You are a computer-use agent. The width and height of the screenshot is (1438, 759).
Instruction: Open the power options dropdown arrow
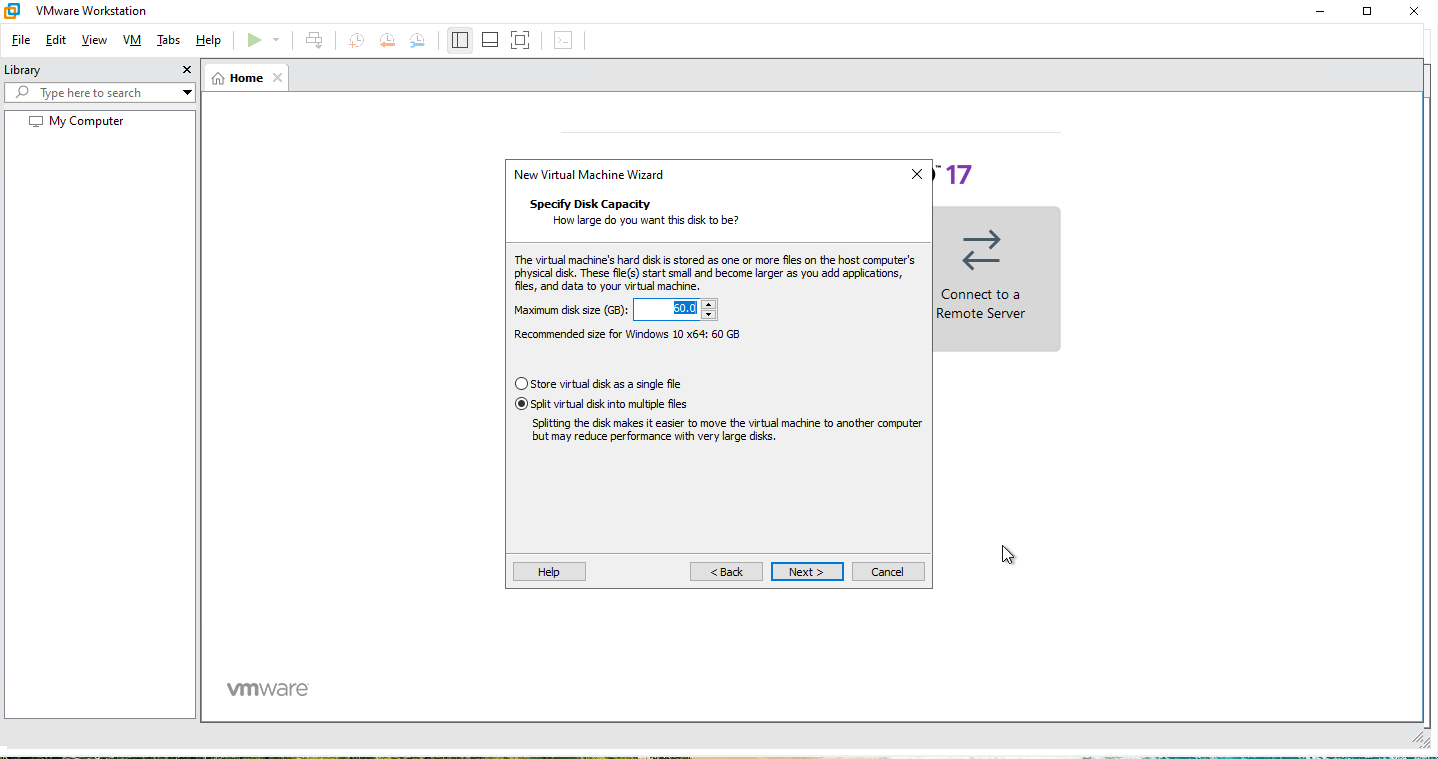pyautogui.click(x=276, y=40)
